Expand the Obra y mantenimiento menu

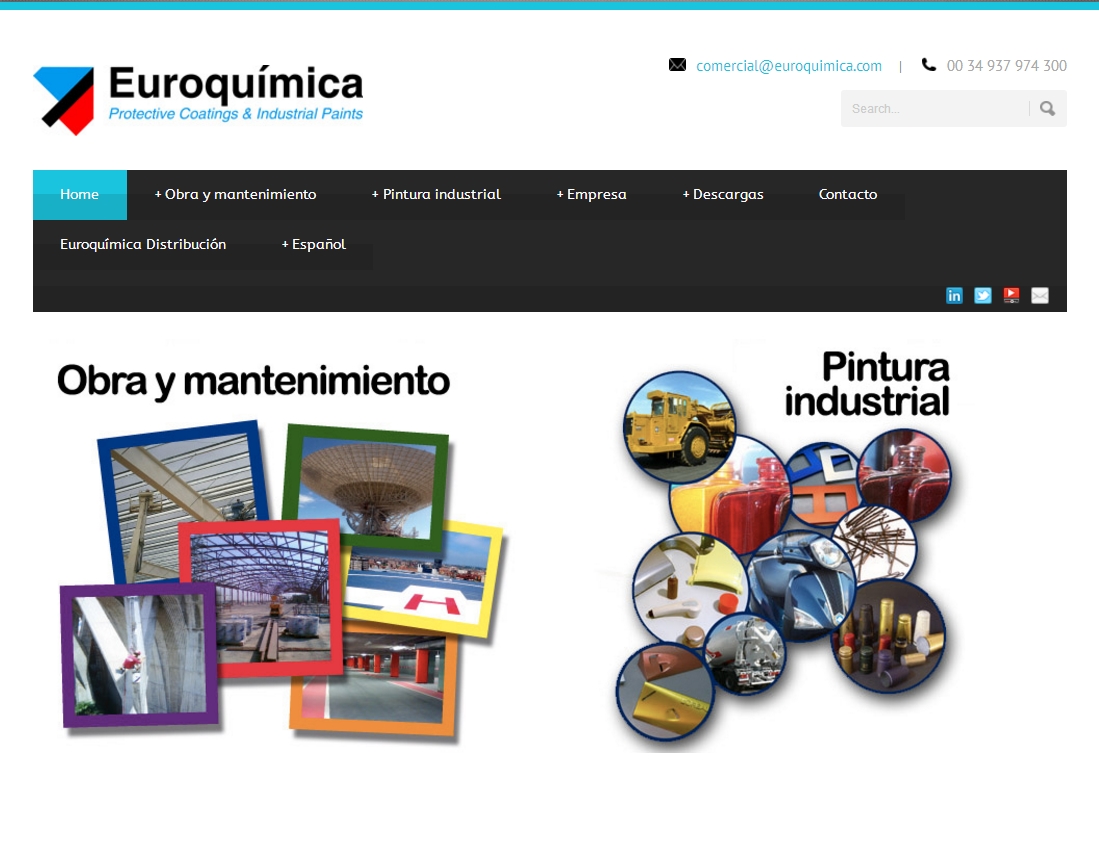235,194
